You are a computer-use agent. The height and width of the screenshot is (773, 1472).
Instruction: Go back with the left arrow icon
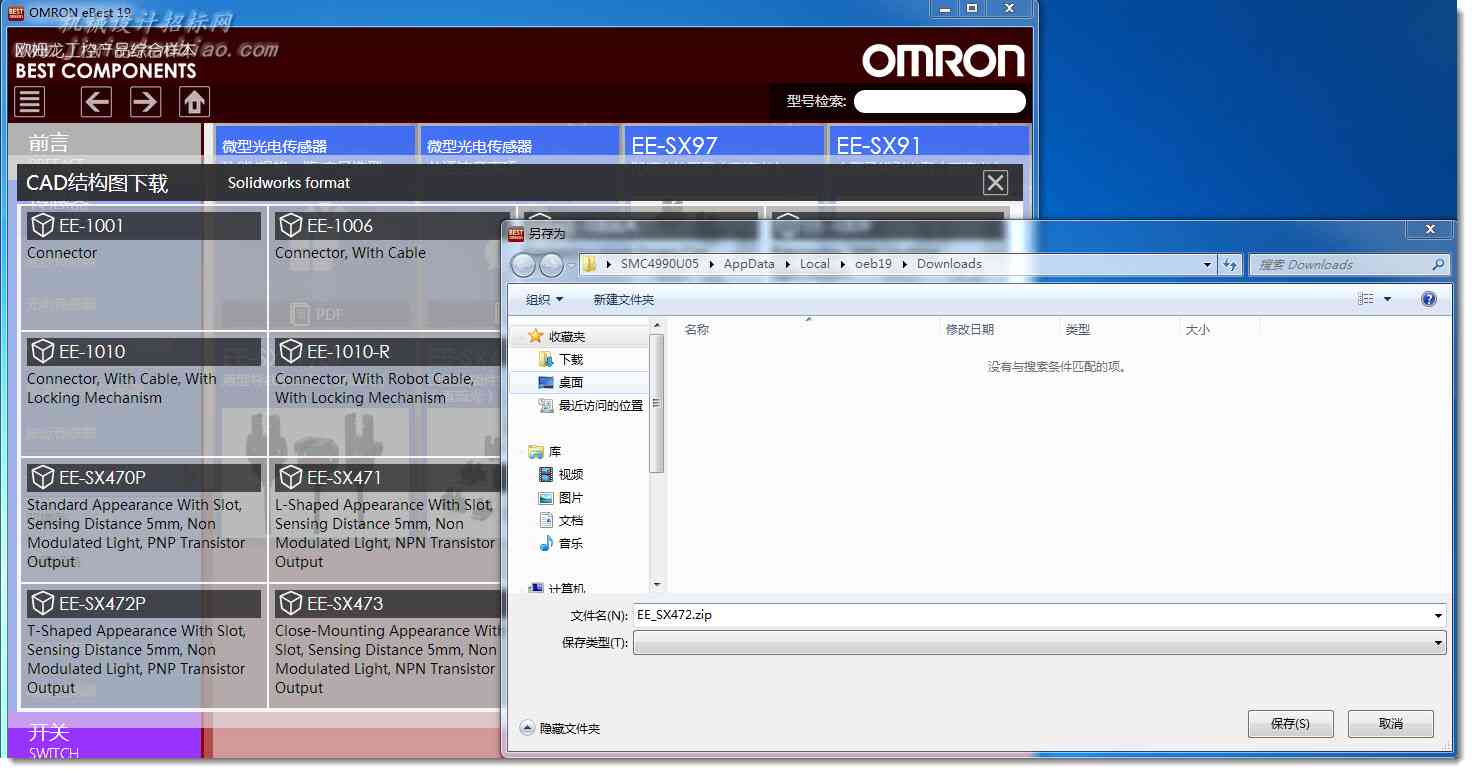(96, 102)
